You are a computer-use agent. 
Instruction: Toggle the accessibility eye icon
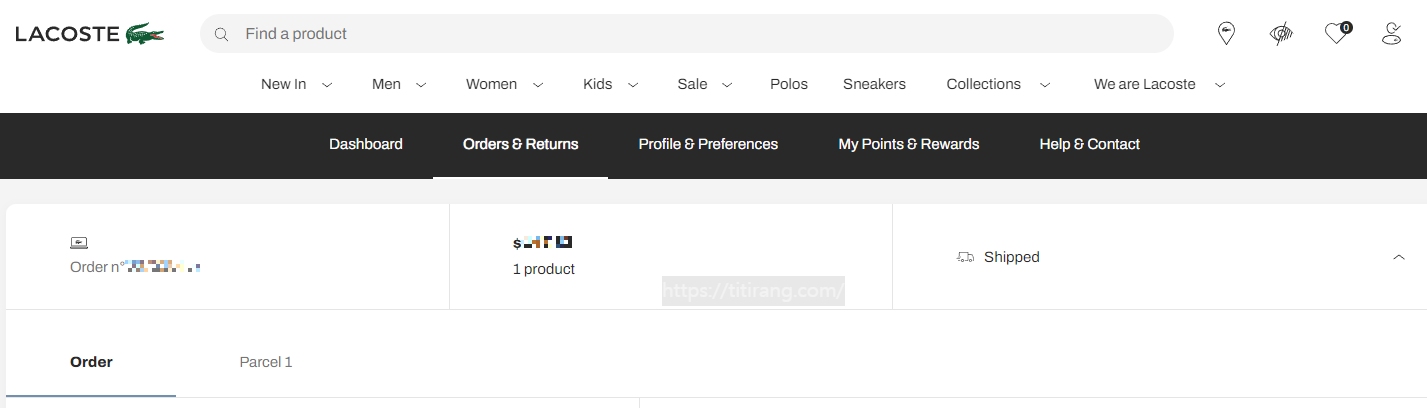(1281, 34)
